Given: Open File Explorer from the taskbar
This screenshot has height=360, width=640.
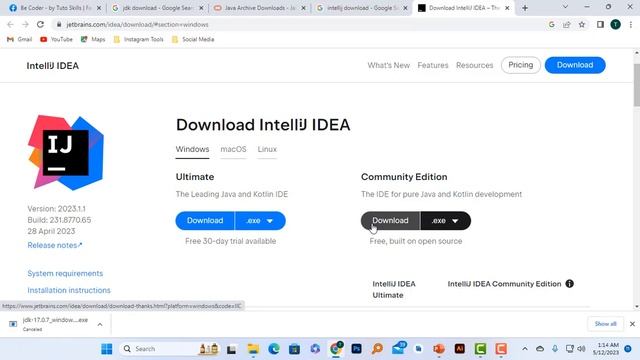Looking at the screenshot, I should point(253,349).
